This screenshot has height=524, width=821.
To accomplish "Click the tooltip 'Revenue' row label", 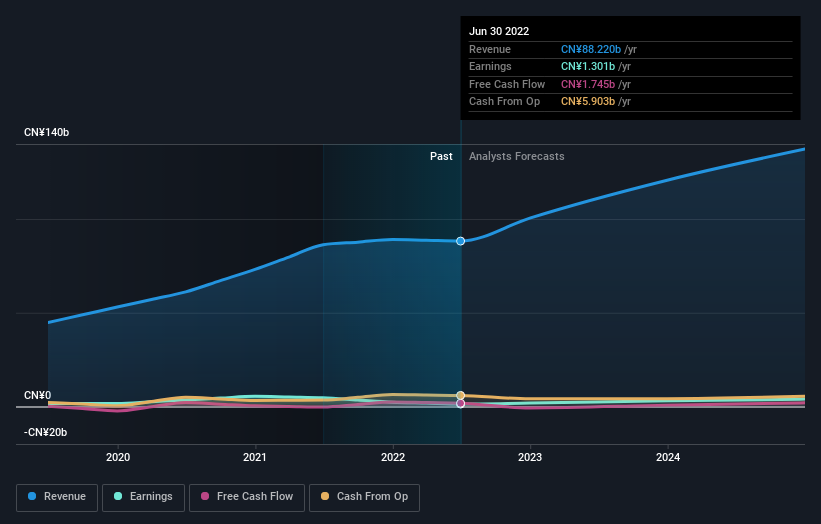I will pos(490,49).
